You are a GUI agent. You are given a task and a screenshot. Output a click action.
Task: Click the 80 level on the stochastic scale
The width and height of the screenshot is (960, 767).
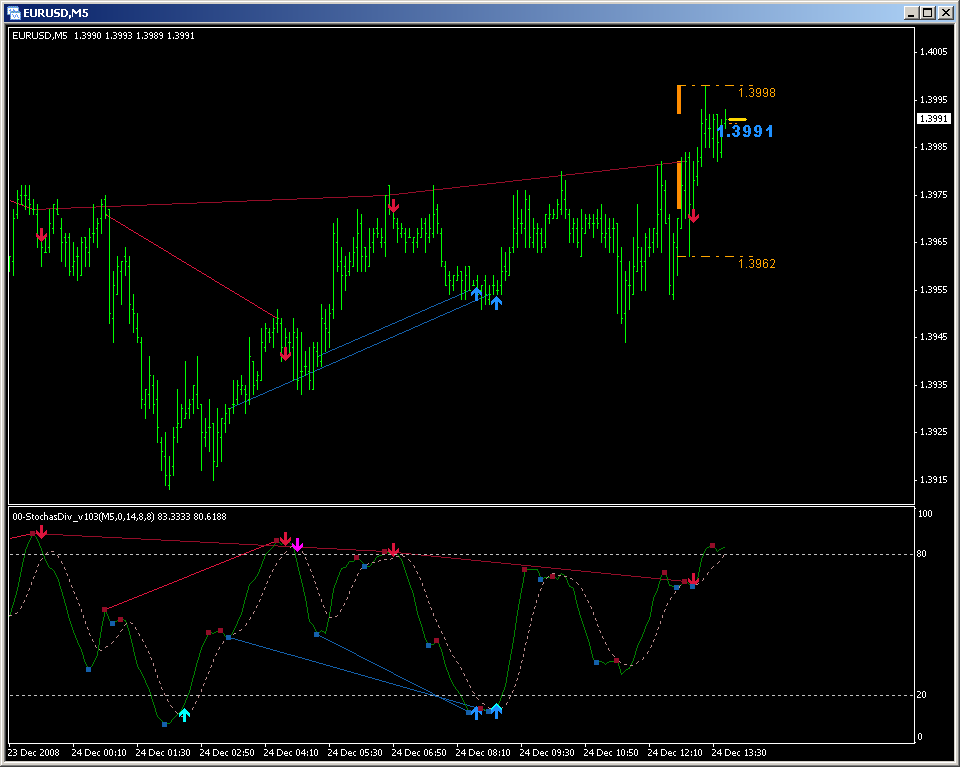[921, 554]
